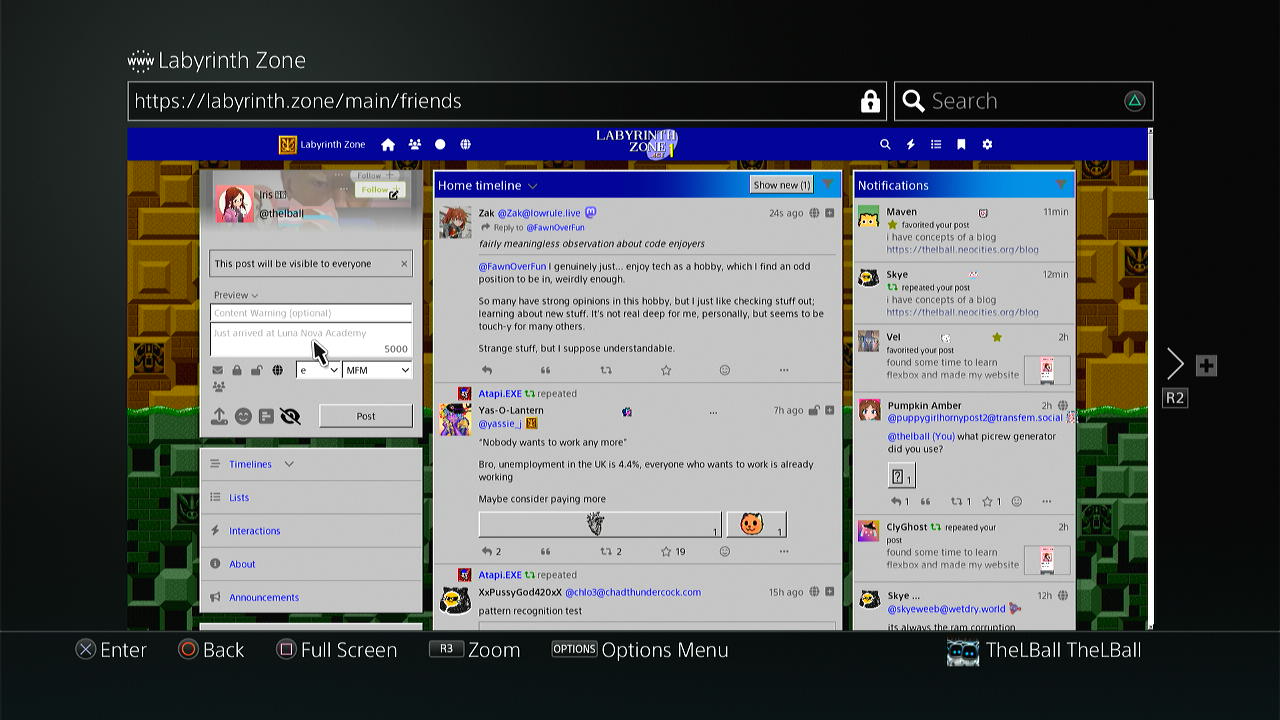Toggle sensitive media crossed-eye icon

coord(290,417)
